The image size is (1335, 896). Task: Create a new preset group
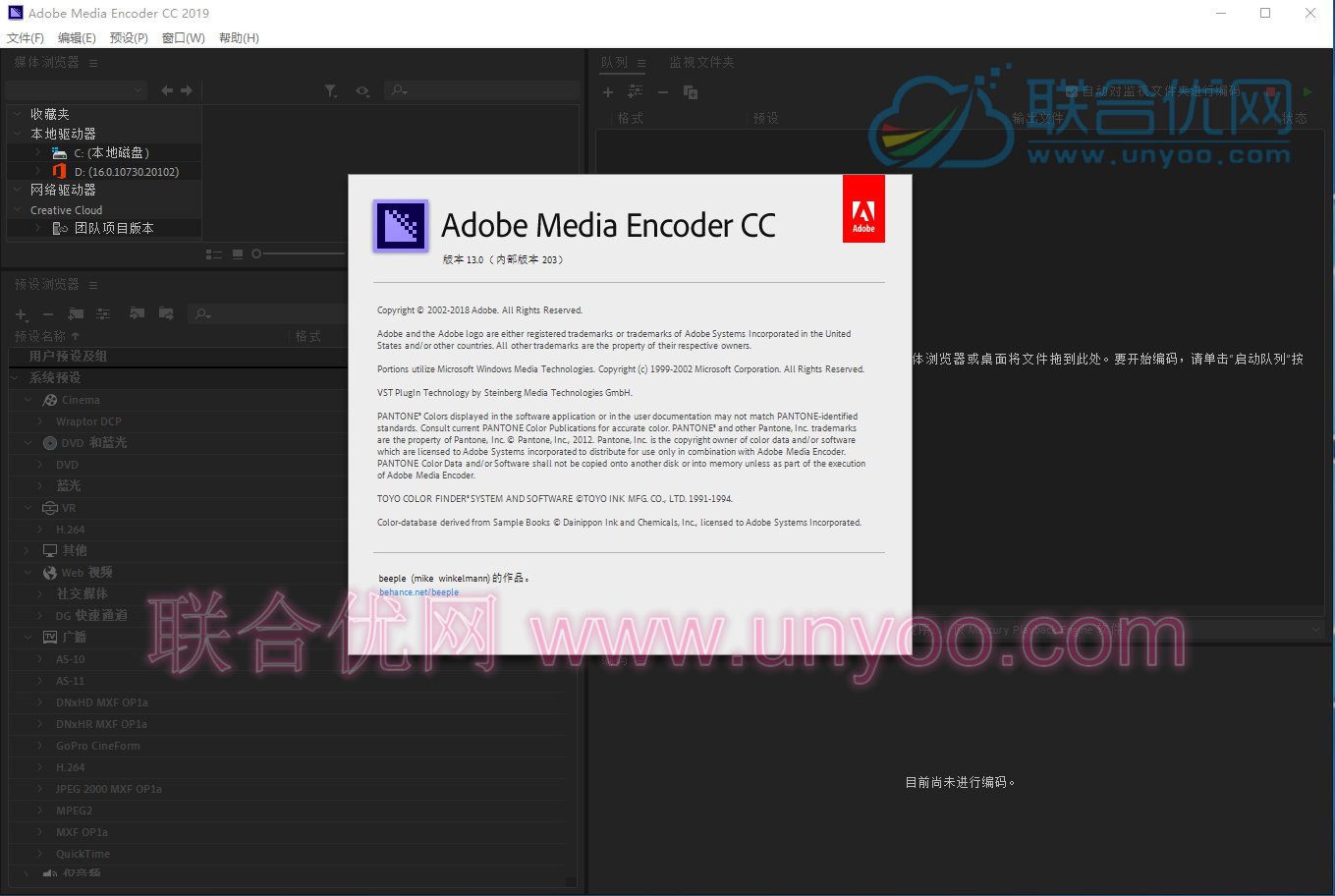(76, 314)
